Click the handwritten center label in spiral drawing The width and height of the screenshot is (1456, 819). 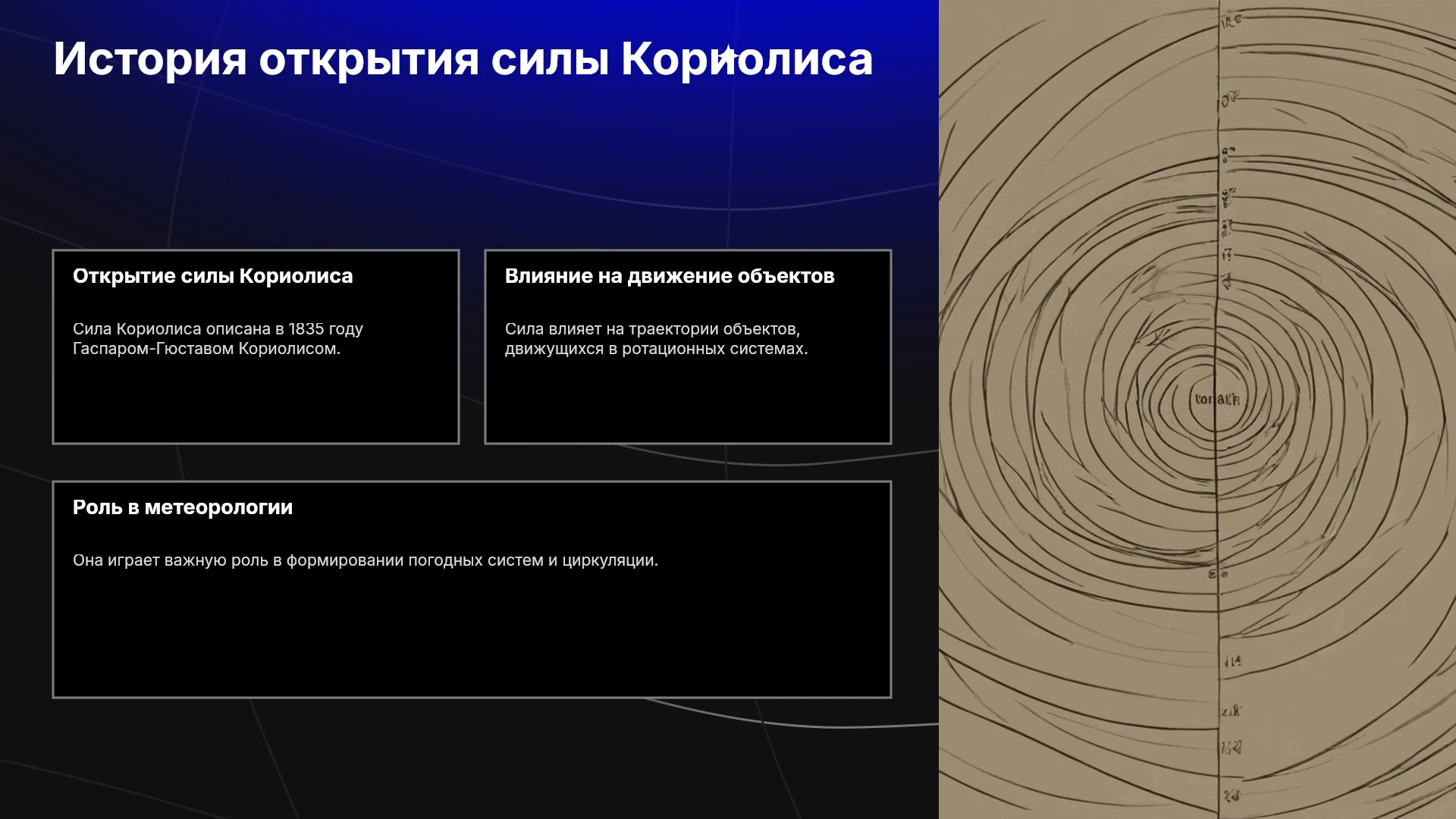tap(1217, 399)
